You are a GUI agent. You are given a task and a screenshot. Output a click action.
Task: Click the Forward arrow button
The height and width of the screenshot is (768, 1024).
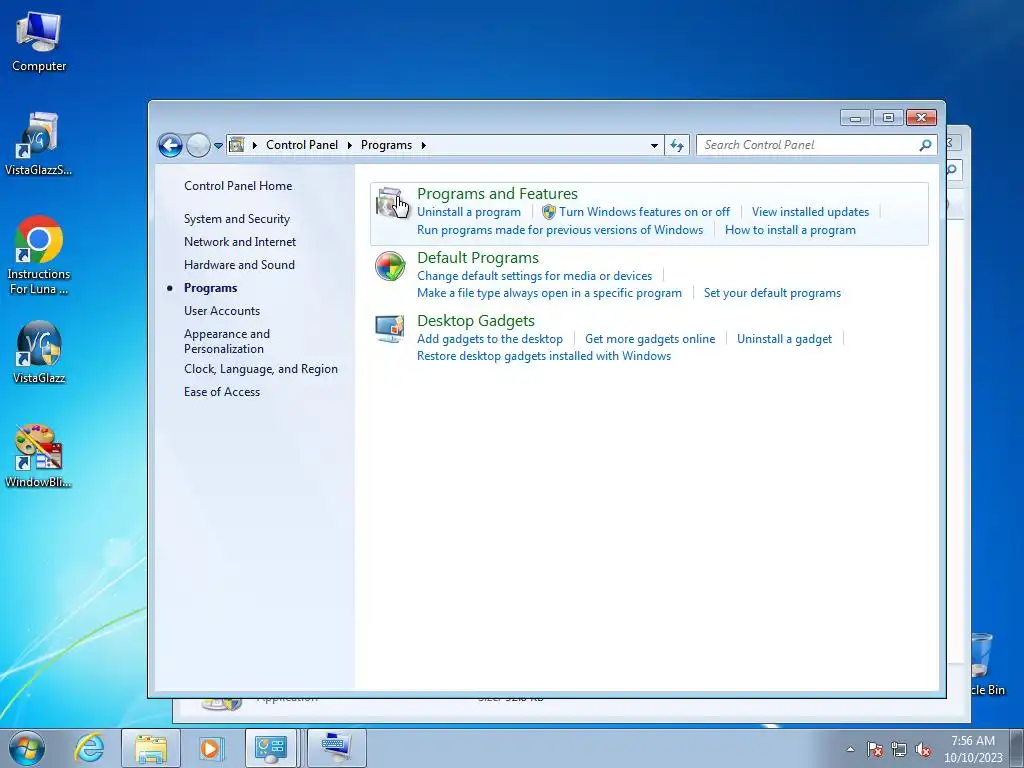point(198,145)
